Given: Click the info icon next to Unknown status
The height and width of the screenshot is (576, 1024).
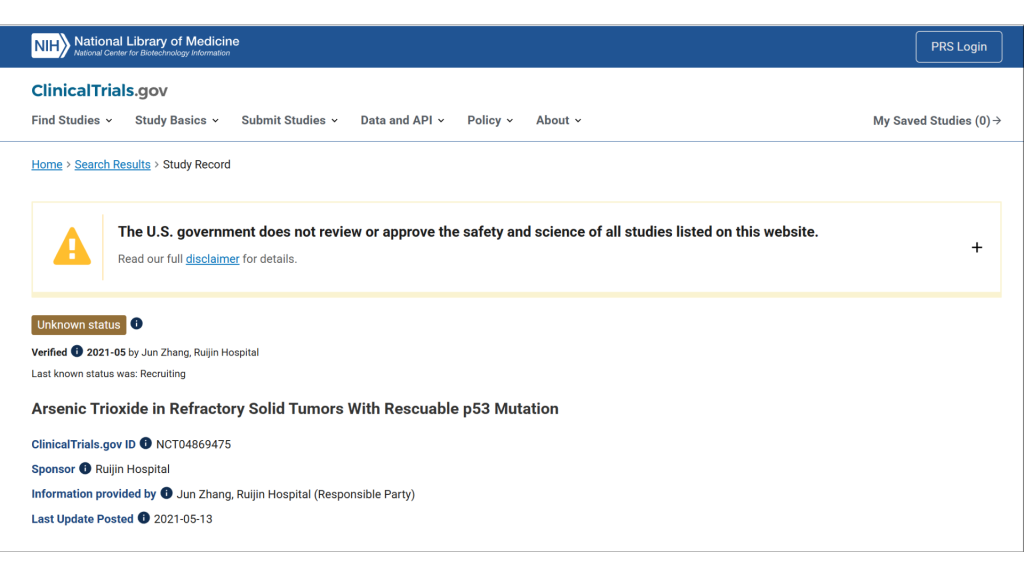Looking at the screenshot, I should 137,324.
